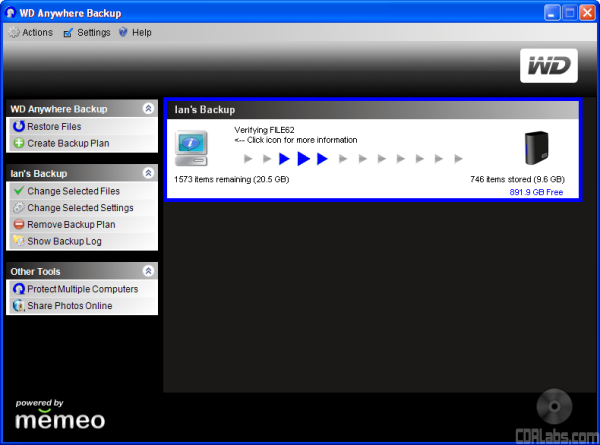Click the WD logo in the banner

pyautogui.click(x=548, y=66)
